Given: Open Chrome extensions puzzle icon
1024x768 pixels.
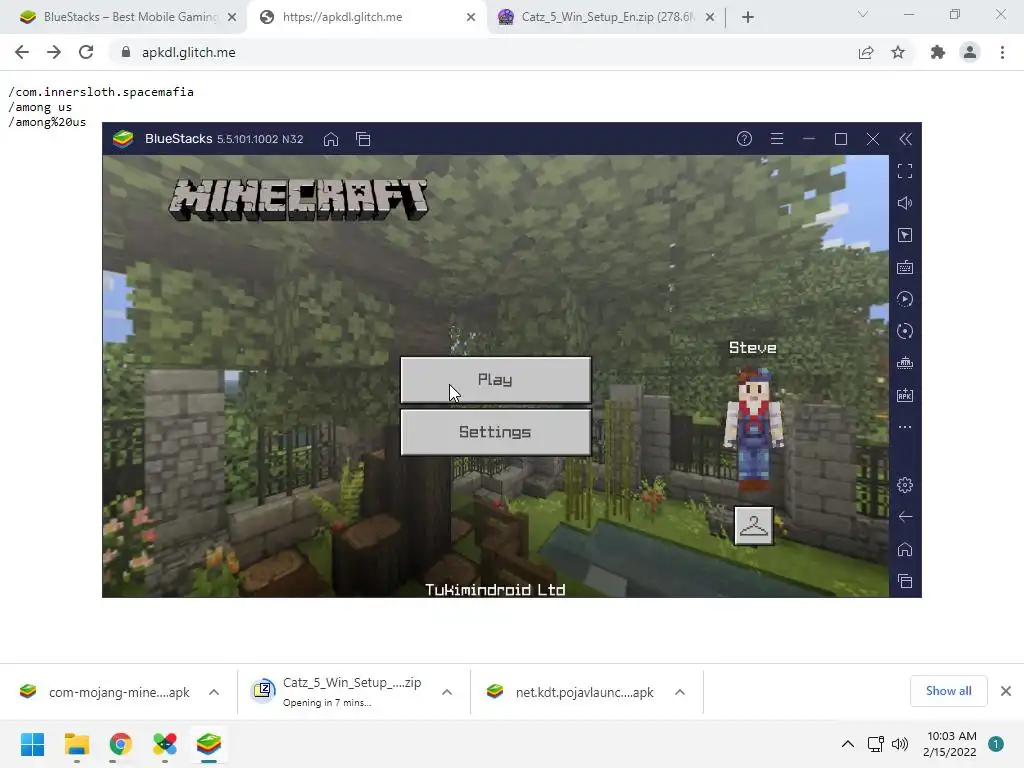Looking at the screenshot, I should click(938, 52).
